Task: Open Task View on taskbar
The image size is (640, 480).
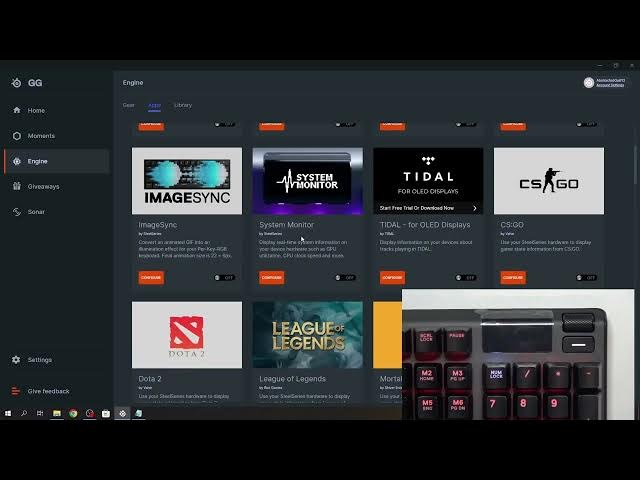Action: (40, 413)
